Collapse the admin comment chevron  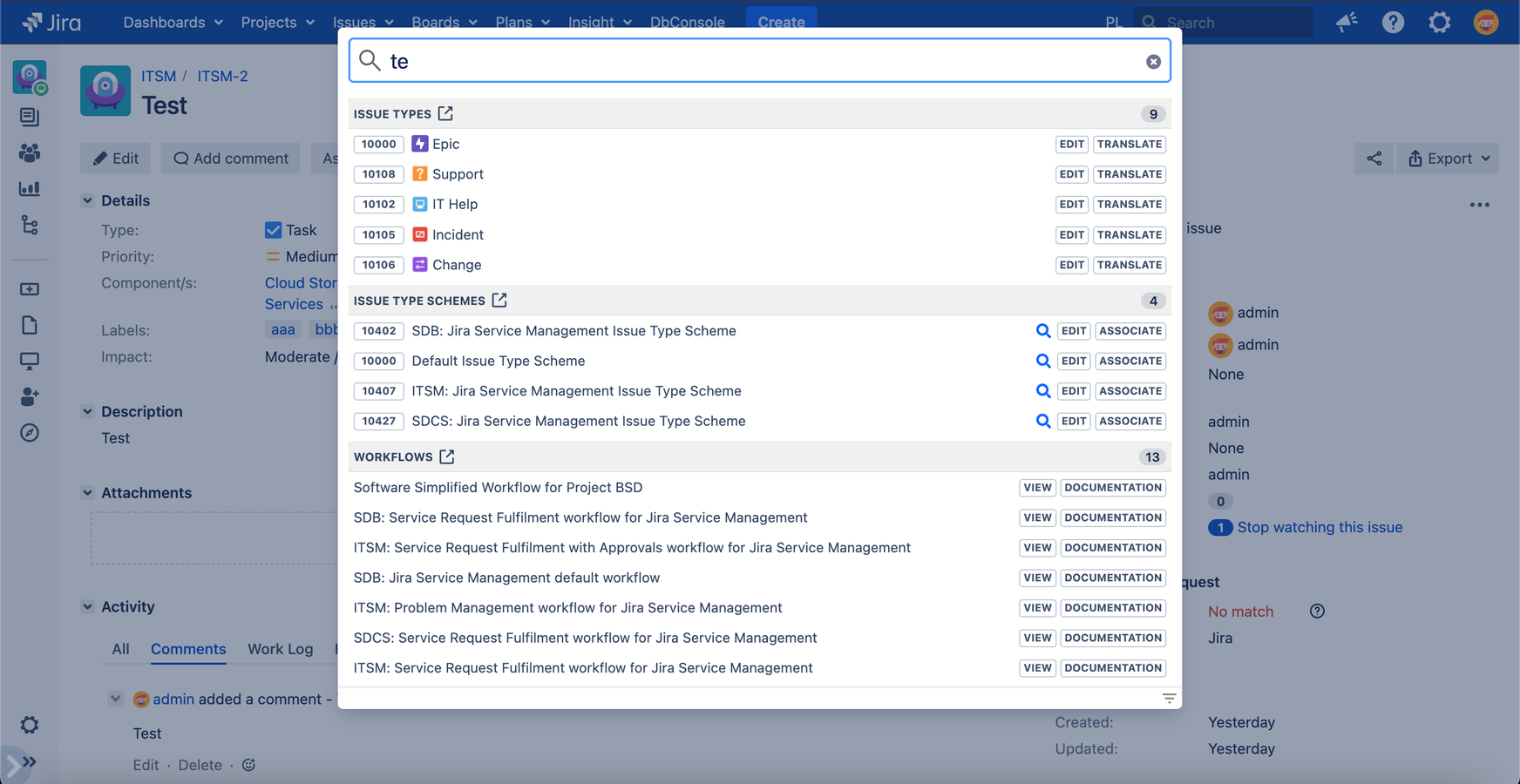tap(116, 699)
